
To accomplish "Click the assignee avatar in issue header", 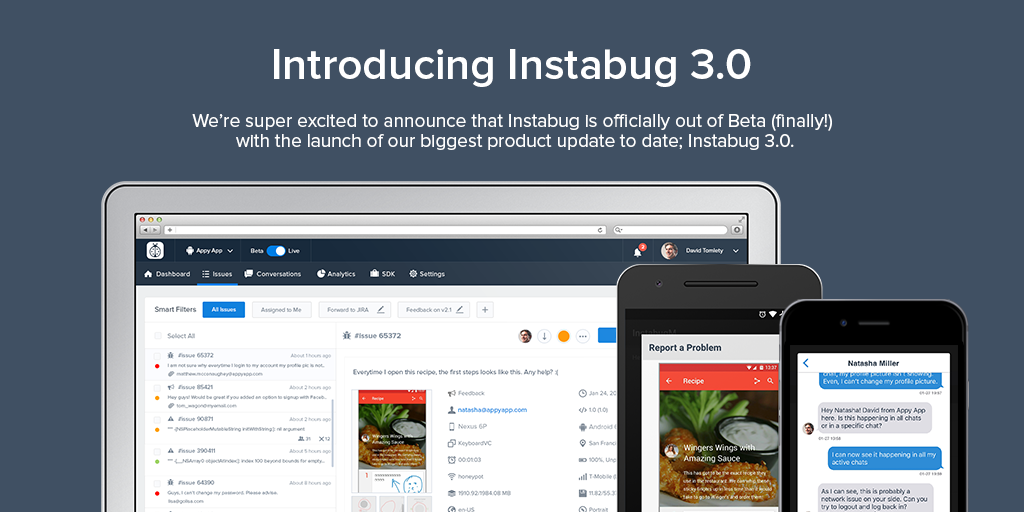I will click(525, 336).
